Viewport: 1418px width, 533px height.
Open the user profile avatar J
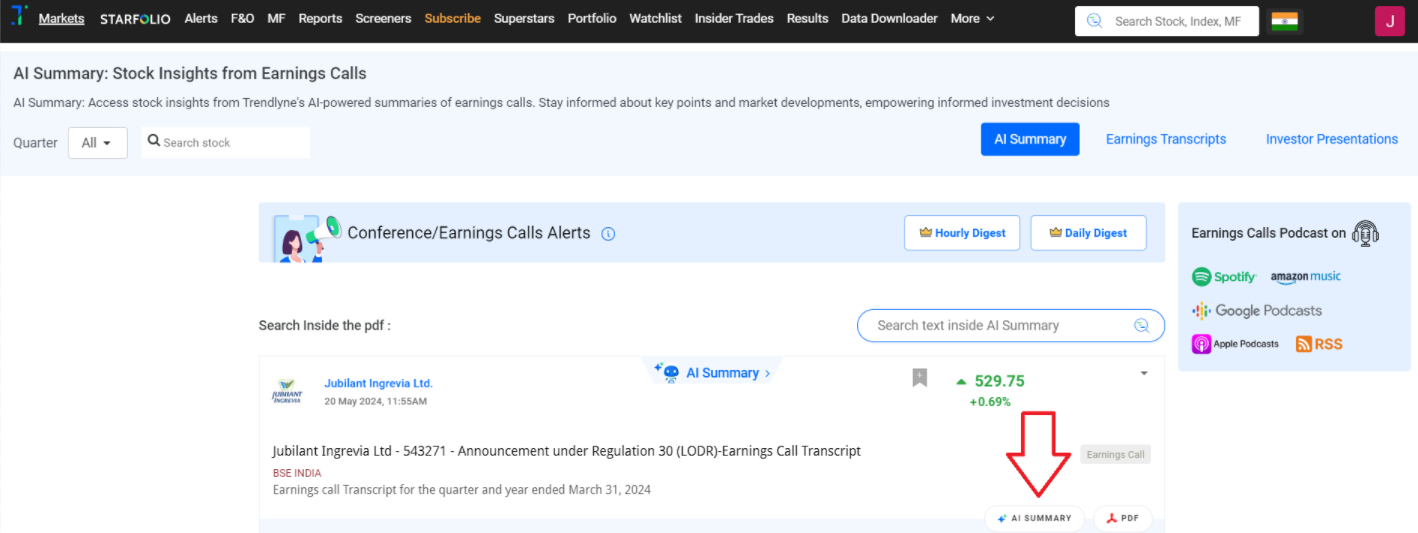point(1389,21)
